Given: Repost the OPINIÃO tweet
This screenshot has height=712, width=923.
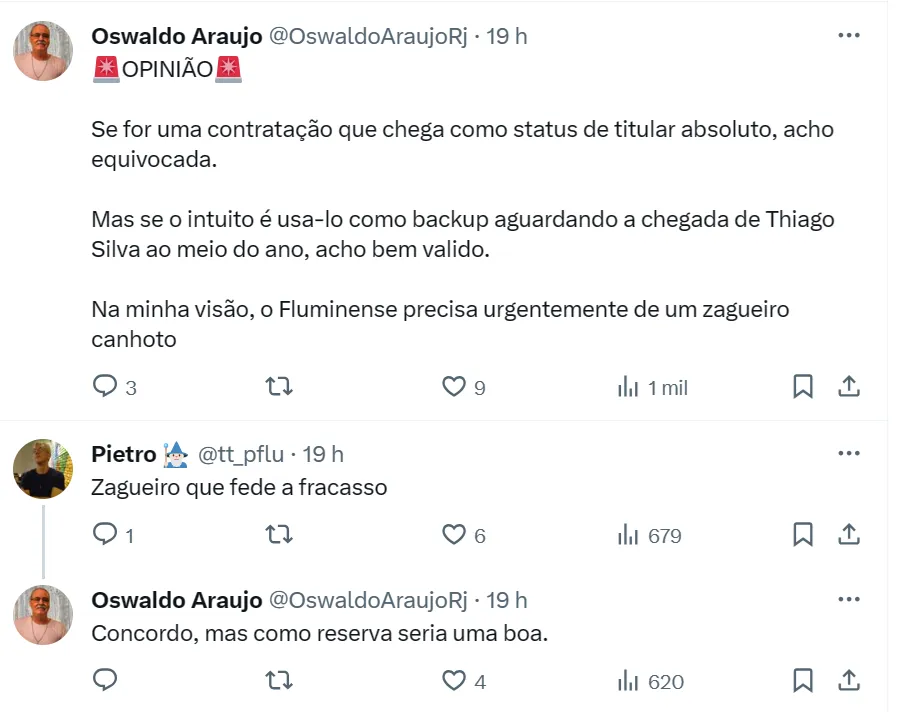Looking at the screenshot, I should pyautogui.click(x=280, y=387).
